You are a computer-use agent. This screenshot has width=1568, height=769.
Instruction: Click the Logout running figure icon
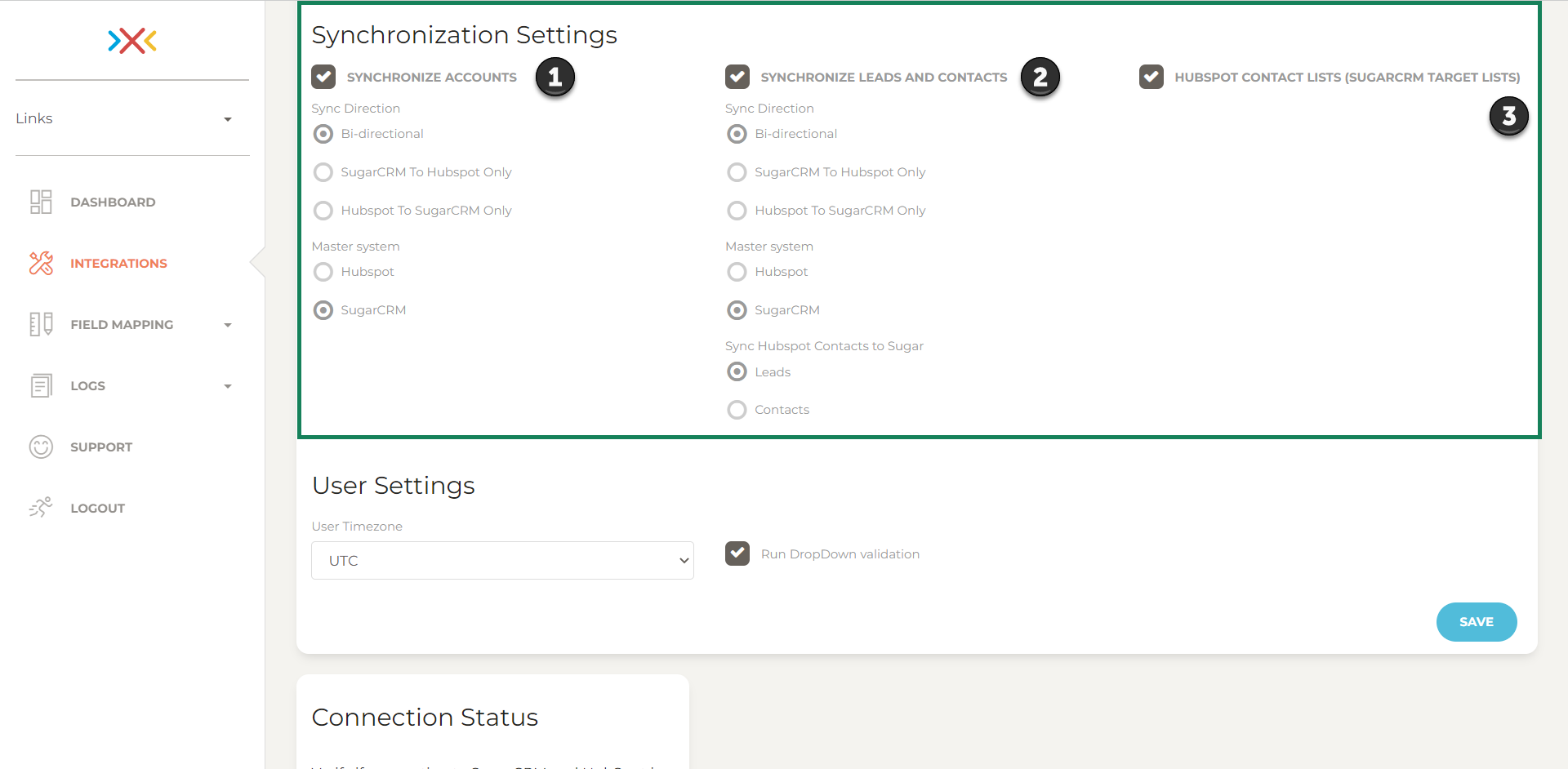pyautogui.click(x=41, y=507)
